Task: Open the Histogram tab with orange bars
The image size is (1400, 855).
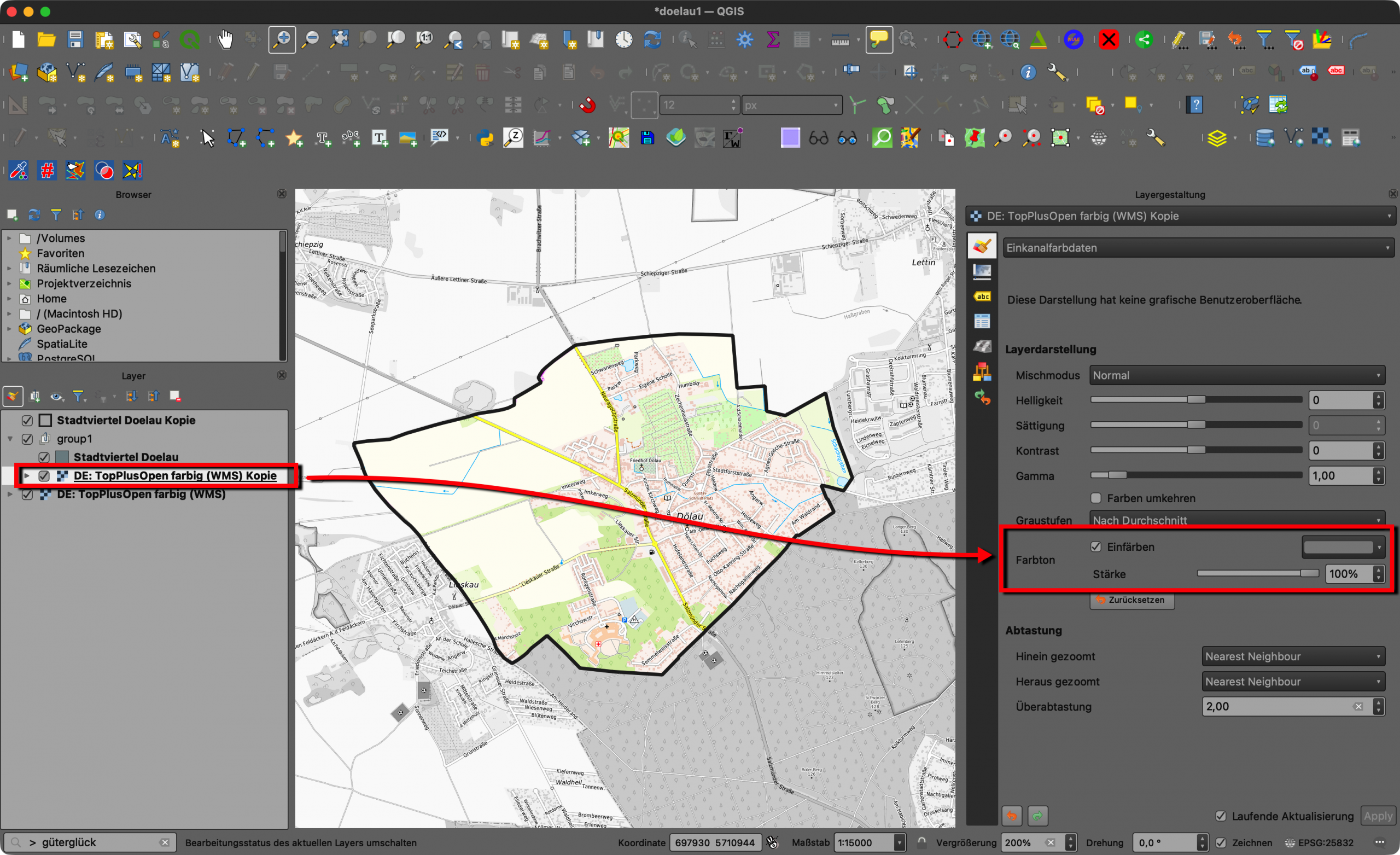Action: 982,373
